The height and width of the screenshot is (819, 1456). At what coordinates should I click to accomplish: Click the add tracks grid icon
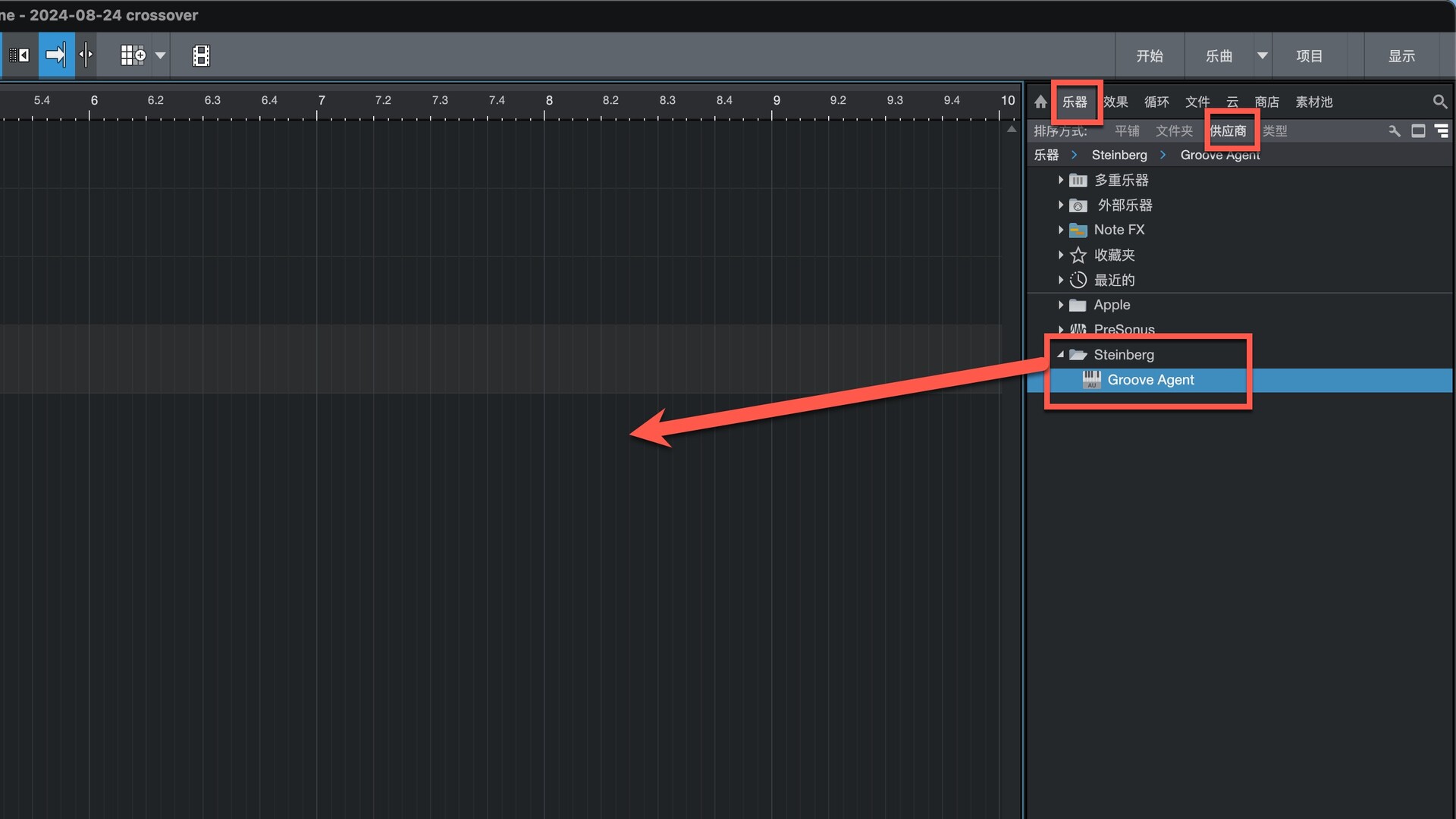point(133,55)
